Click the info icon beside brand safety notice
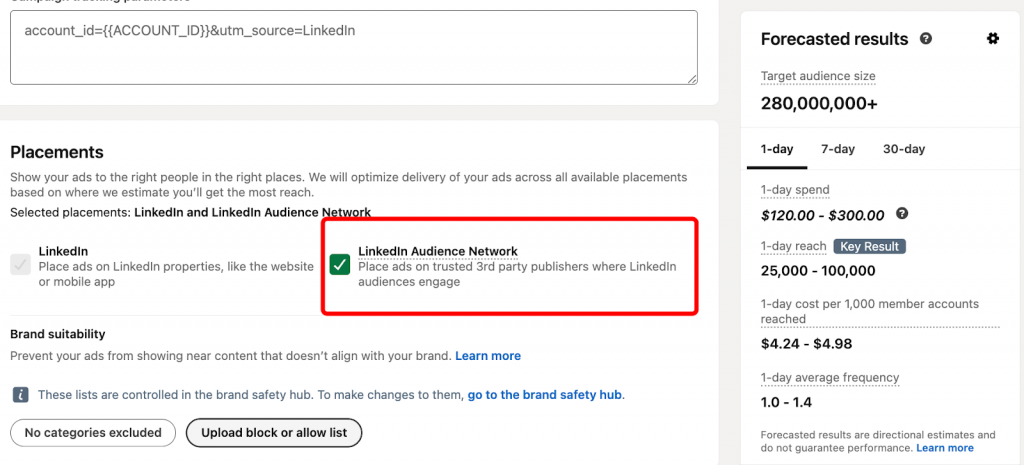This screenshot has height=465, width=1024. click(21, 394)
